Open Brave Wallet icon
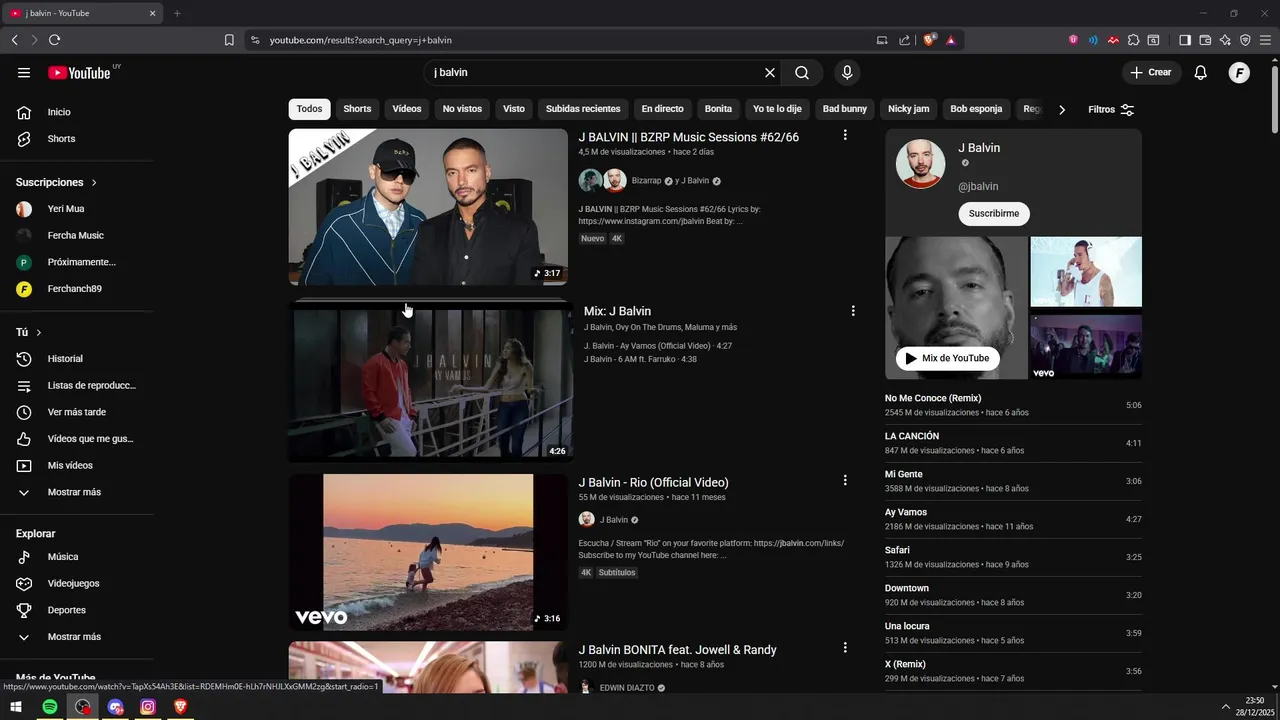1280x720 pixels. [1205, 40]
